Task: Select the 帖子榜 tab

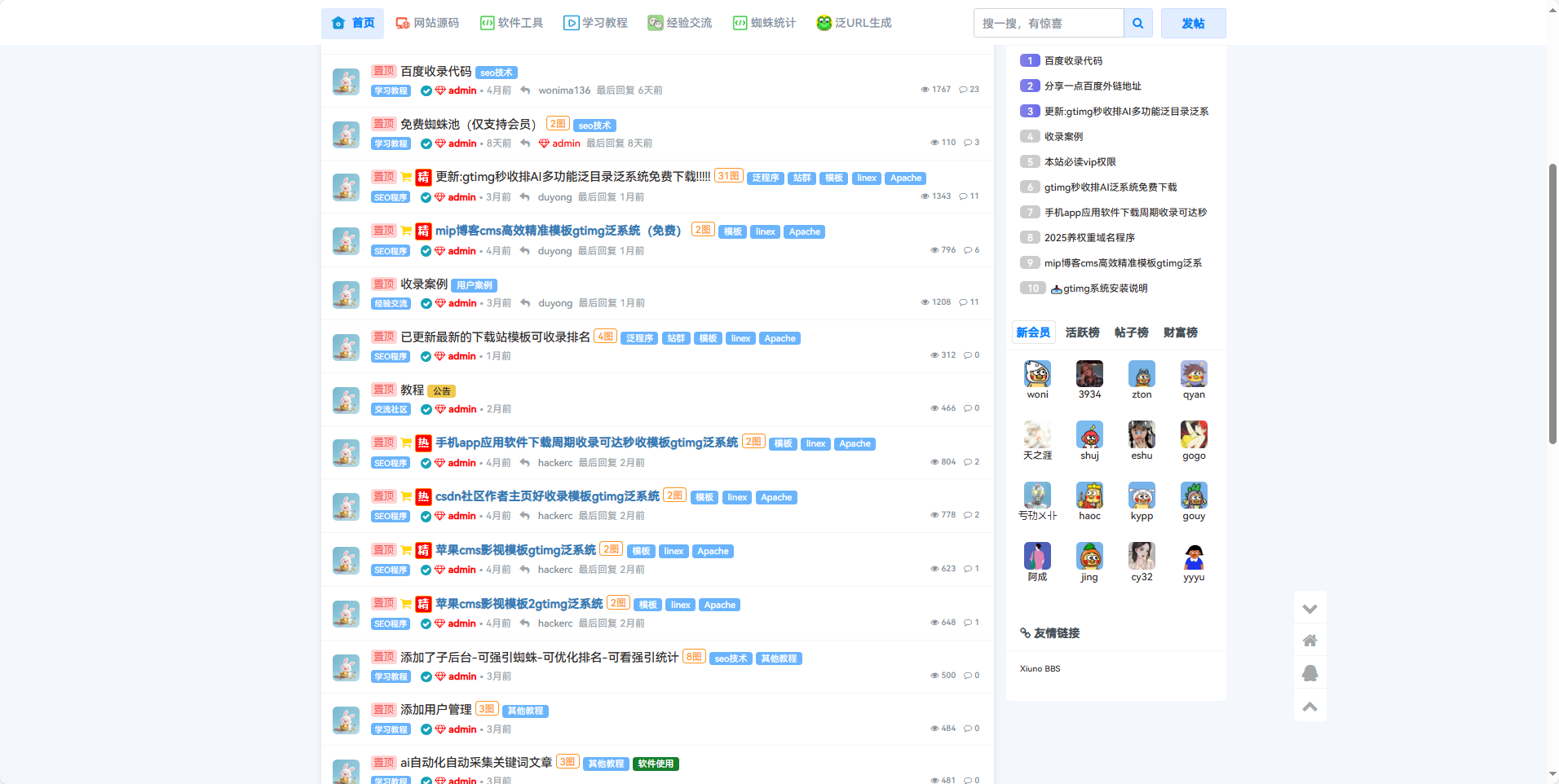Action: (x=1131, y=333)
